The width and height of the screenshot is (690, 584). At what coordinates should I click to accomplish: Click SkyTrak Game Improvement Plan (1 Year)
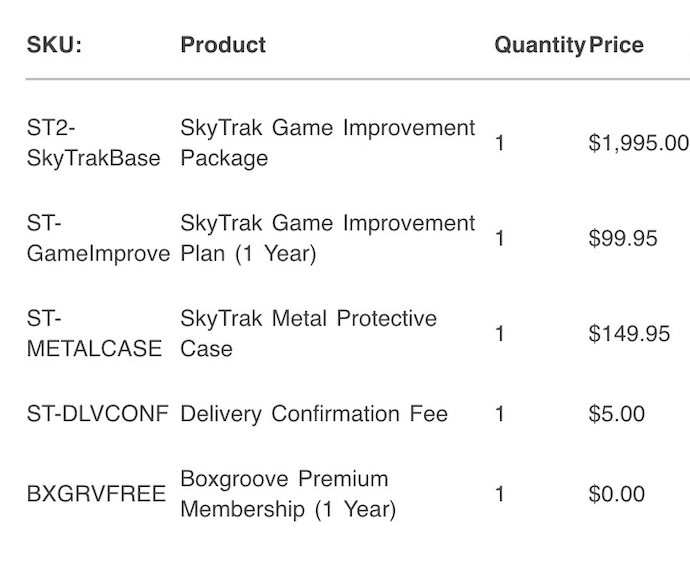[x=328, y=238]
